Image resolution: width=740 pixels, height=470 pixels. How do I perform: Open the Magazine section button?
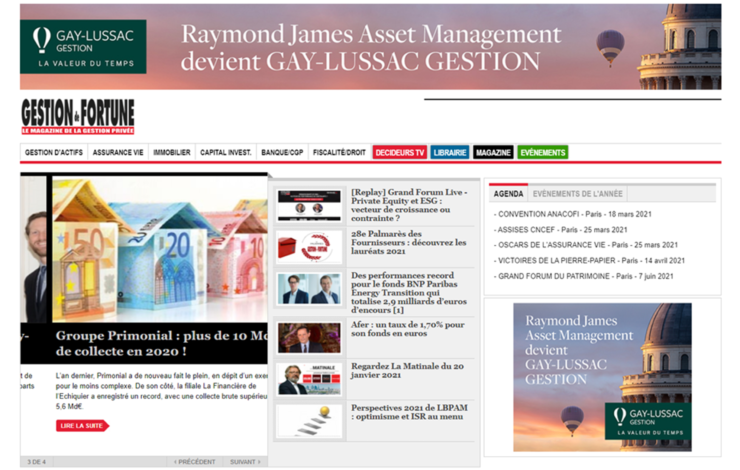(493, 152)
